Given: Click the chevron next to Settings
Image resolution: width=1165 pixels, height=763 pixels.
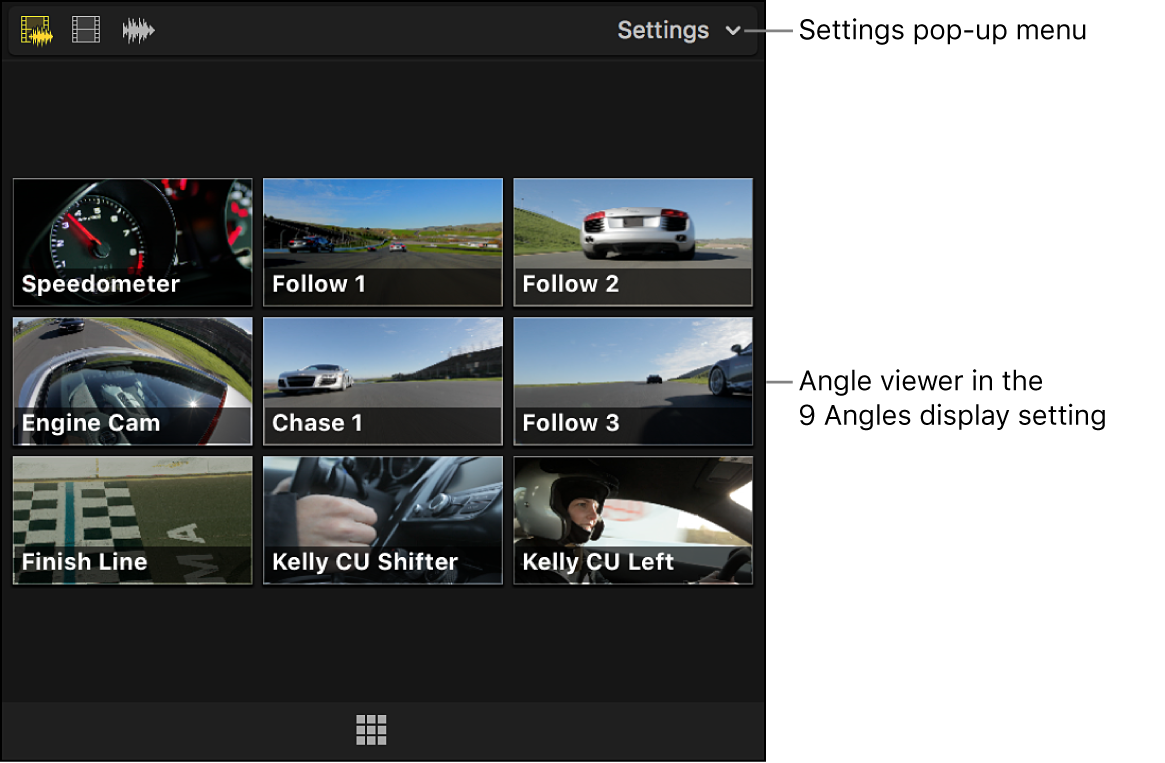Looking at the screenshot, I should pyautogui.click(x=733, y=31).
